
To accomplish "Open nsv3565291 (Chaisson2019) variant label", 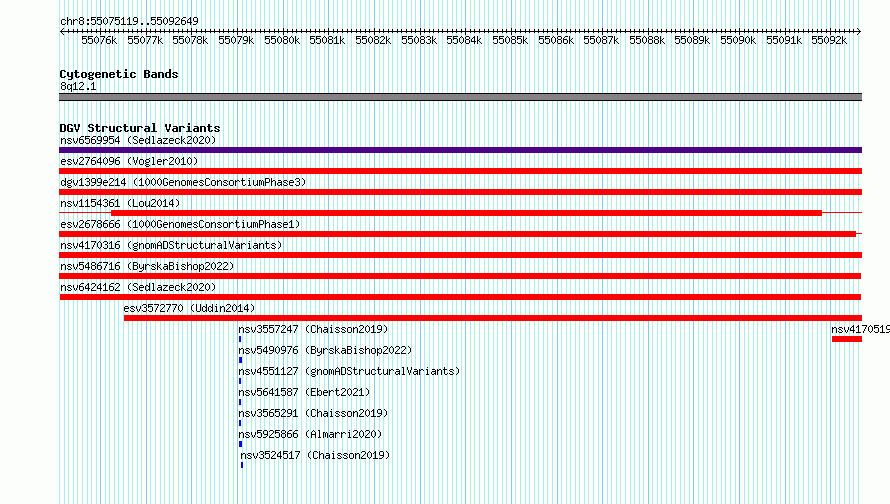I will click(313, 413).
